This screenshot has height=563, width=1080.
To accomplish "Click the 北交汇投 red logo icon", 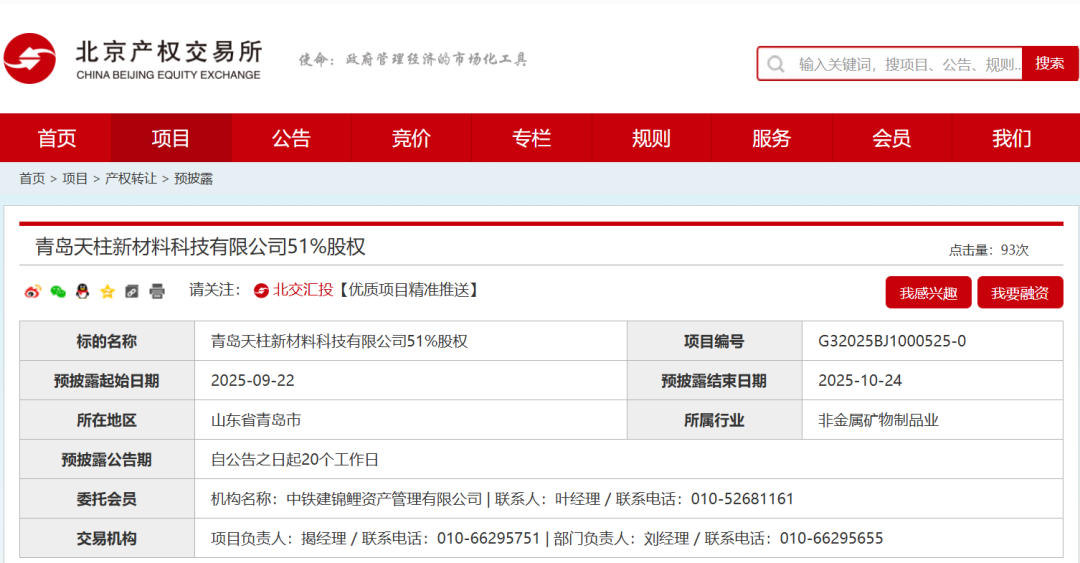I will 261,291.
